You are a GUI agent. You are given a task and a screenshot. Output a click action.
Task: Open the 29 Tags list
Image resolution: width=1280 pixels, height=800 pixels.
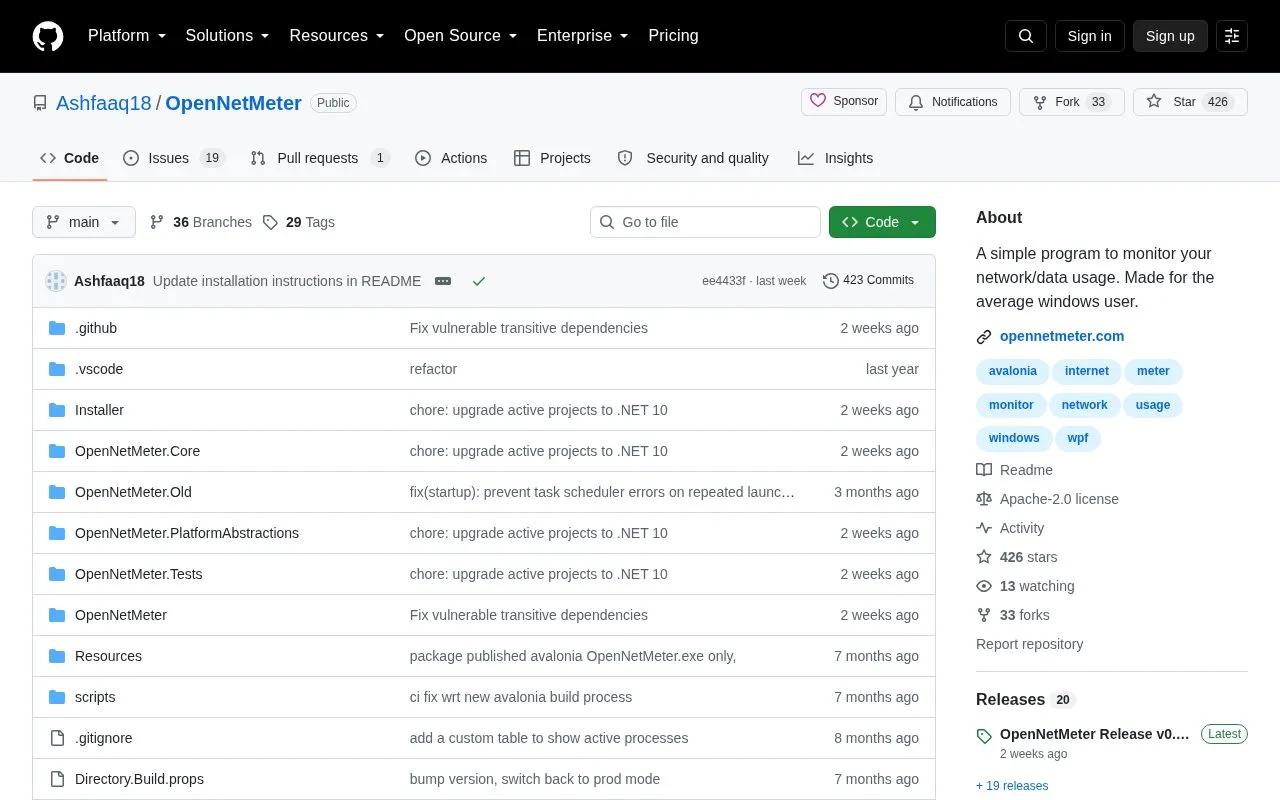(299, 222)
